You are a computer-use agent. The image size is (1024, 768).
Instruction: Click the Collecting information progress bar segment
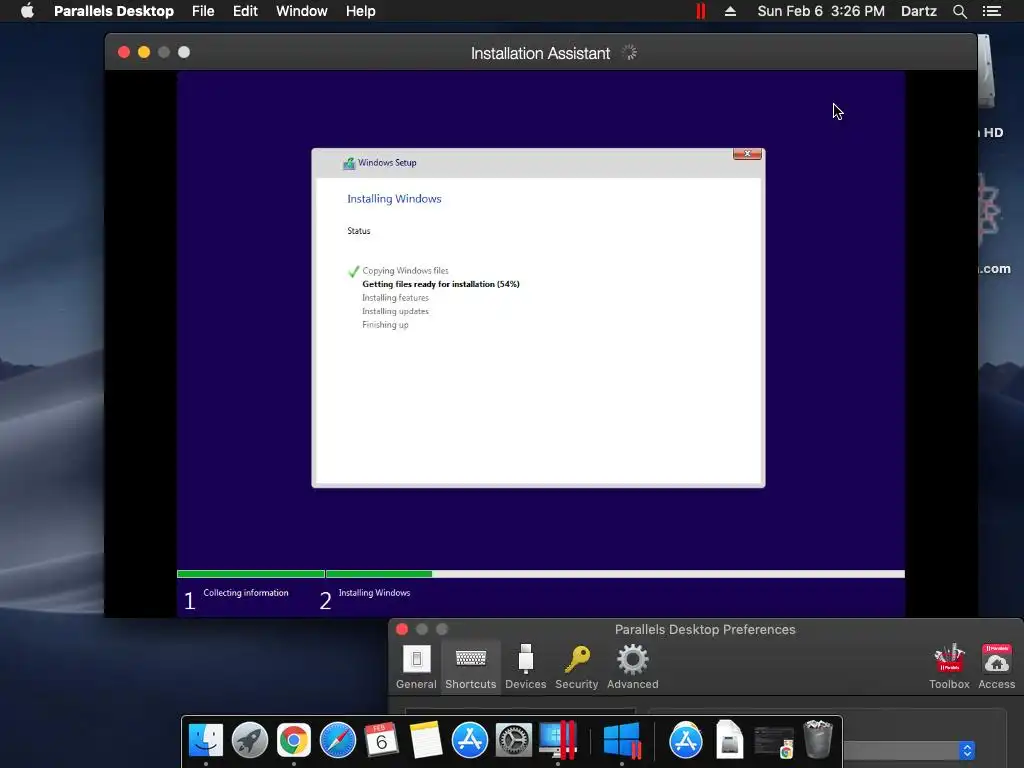pos(251,574)
